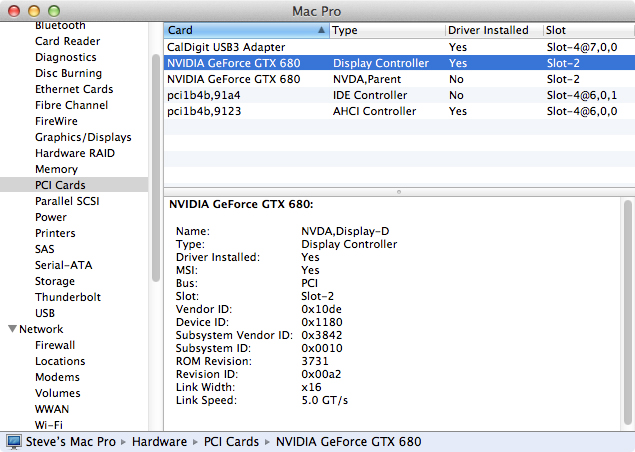This screenshot has width=635, height=452.
Task: Select Bluetooth in the sidebar
Action: coord(60,25)
